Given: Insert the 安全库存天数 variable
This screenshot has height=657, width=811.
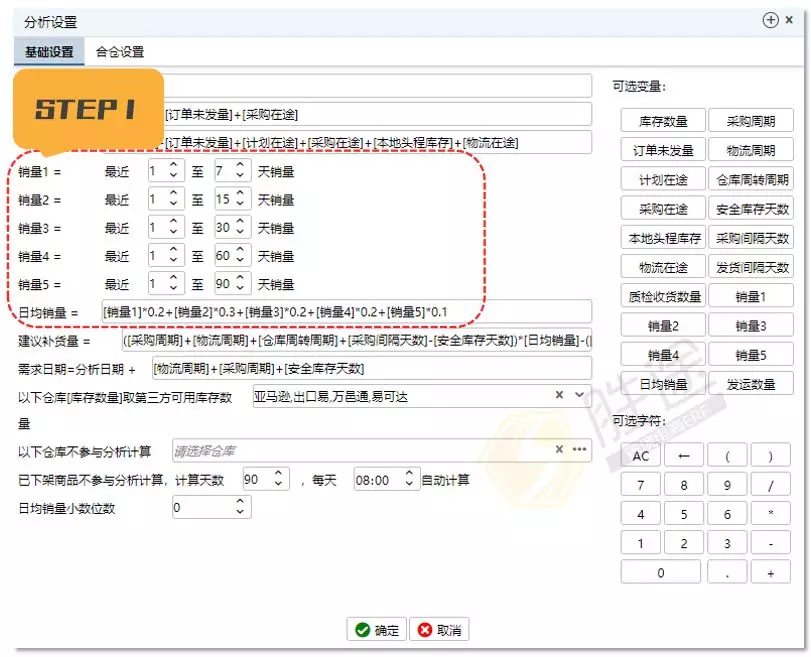Looking at the screenshot, I should pyautogui.click(x=753, y=208).
